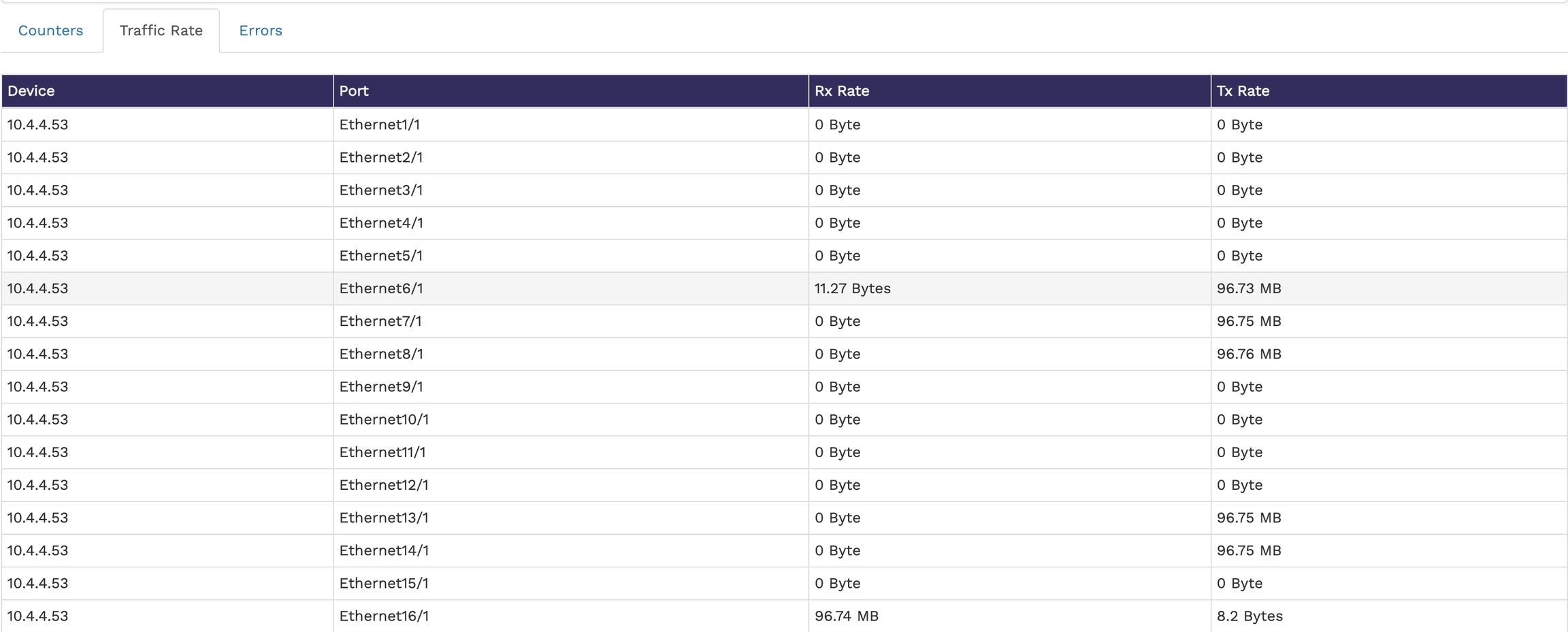Select the 11.27 Bytes Rx Rate cell
The image size is (1568, 632).
click(852, 288)
